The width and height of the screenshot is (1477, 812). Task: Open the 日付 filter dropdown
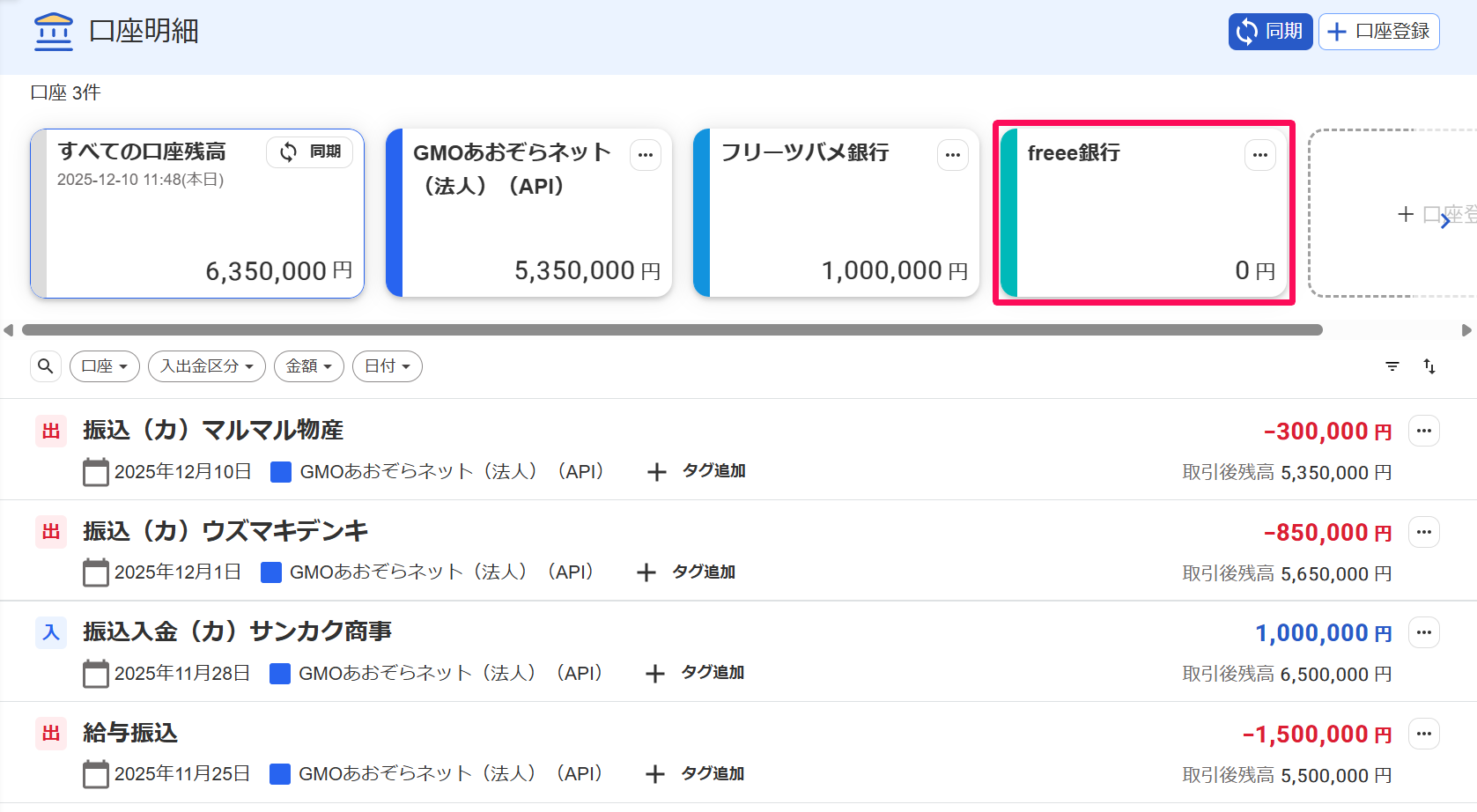tap(388, 366)
